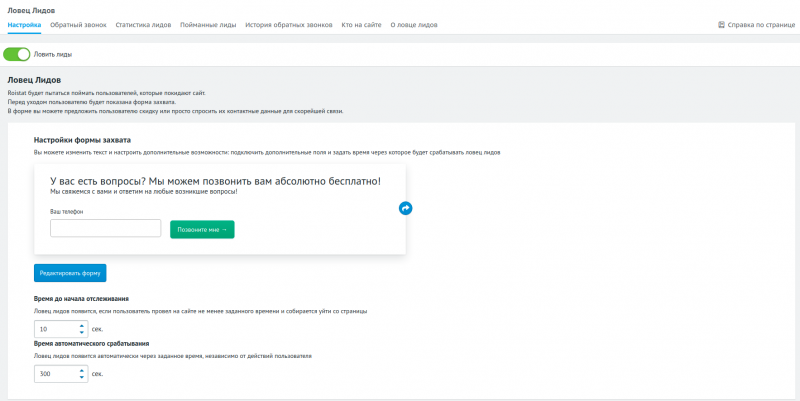800x401 pixels.
Task: Click the blue share arrow icon beside form
Action: pyautogui.click(x=405, y=208)
